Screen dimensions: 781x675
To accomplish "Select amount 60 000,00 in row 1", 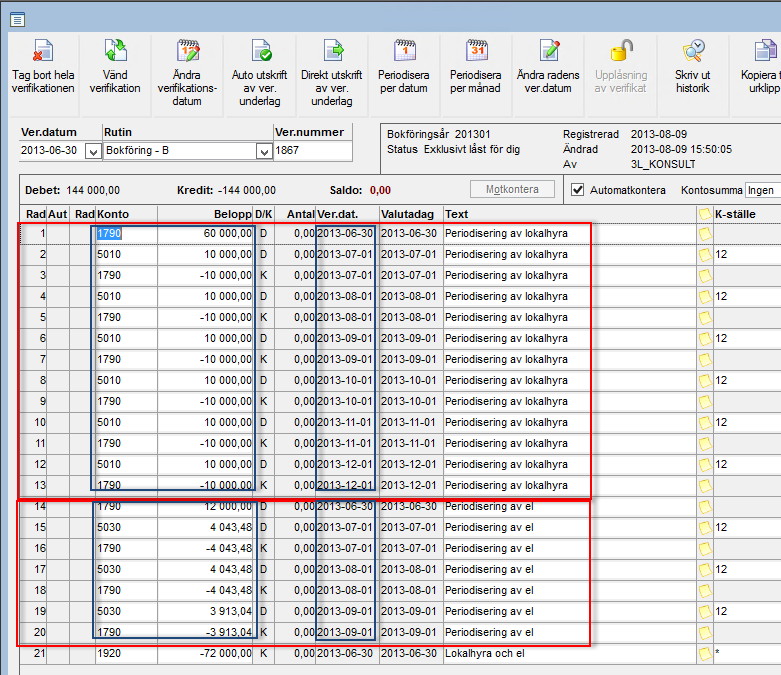I will click(x=205, y=234).
